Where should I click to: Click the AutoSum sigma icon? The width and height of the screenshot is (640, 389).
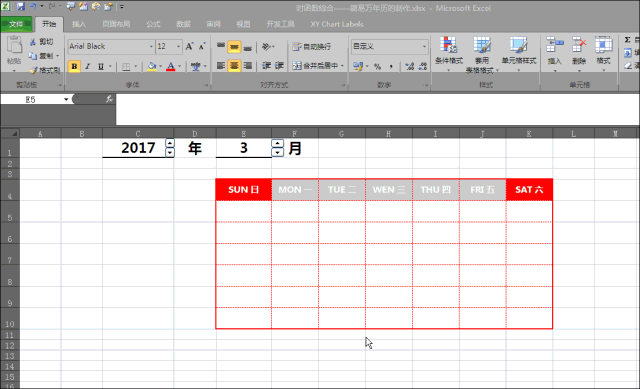628,40
